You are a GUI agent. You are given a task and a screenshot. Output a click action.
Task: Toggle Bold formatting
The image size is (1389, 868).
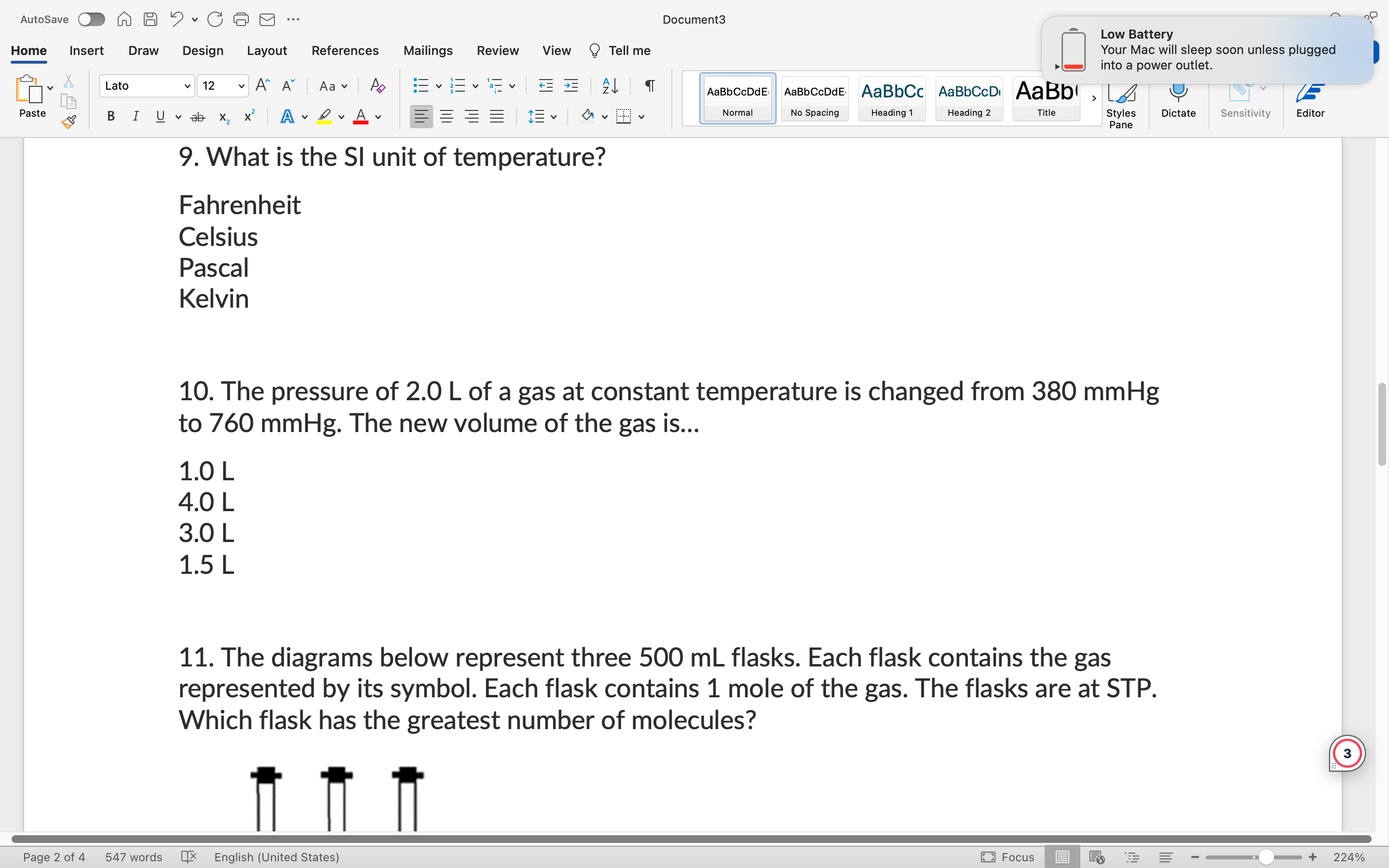click(111, 117)
